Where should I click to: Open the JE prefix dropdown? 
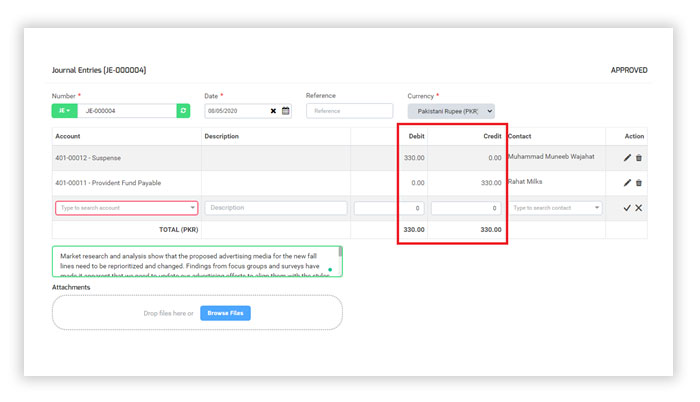click(x=64, y=111)
